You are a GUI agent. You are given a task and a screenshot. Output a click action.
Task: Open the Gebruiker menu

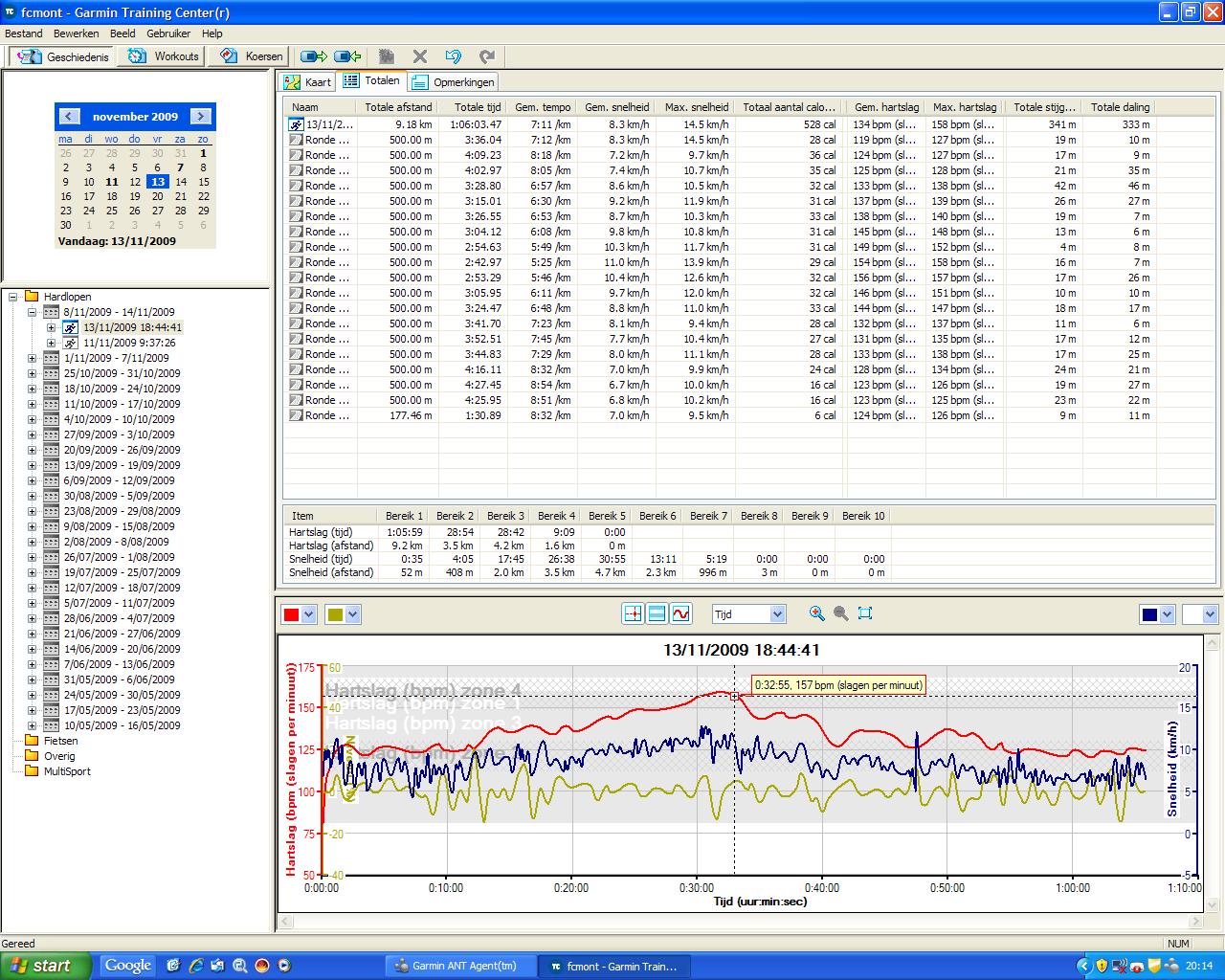coord(168,33)
